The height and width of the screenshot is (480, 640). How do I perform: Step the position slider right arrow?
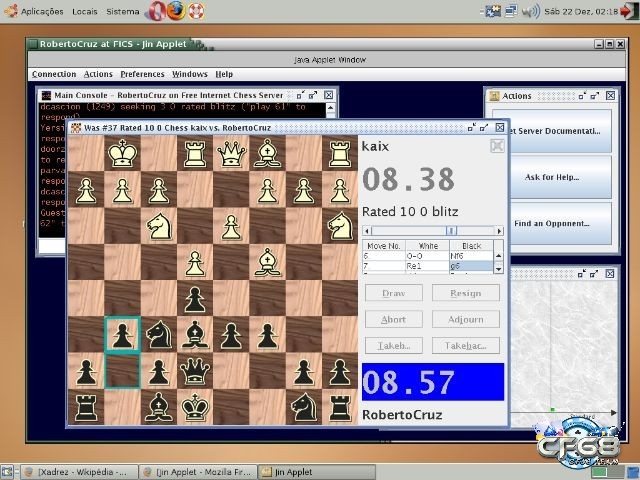499,231
